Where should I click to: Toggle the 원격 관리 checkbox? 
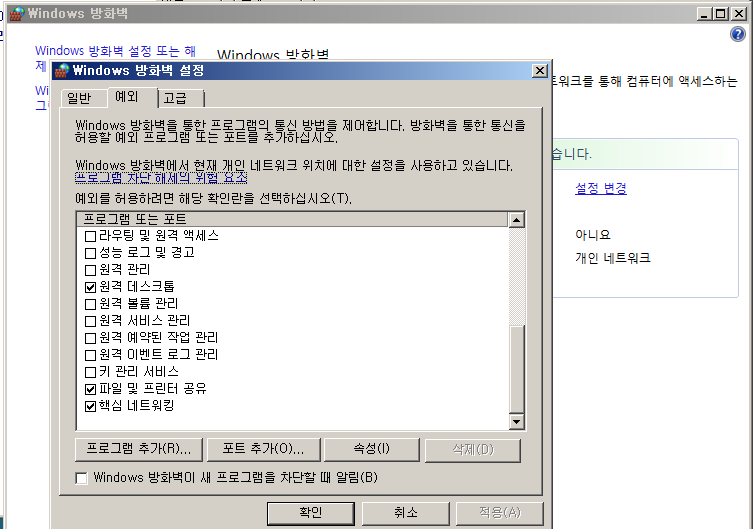[x=90, y=270]
